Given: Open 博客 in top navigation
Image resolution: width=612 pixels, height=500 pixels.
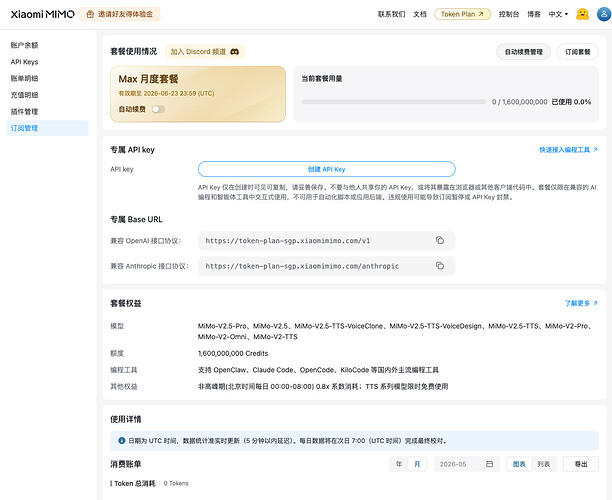Looking at the screenshot, I should tap(534, 14).
